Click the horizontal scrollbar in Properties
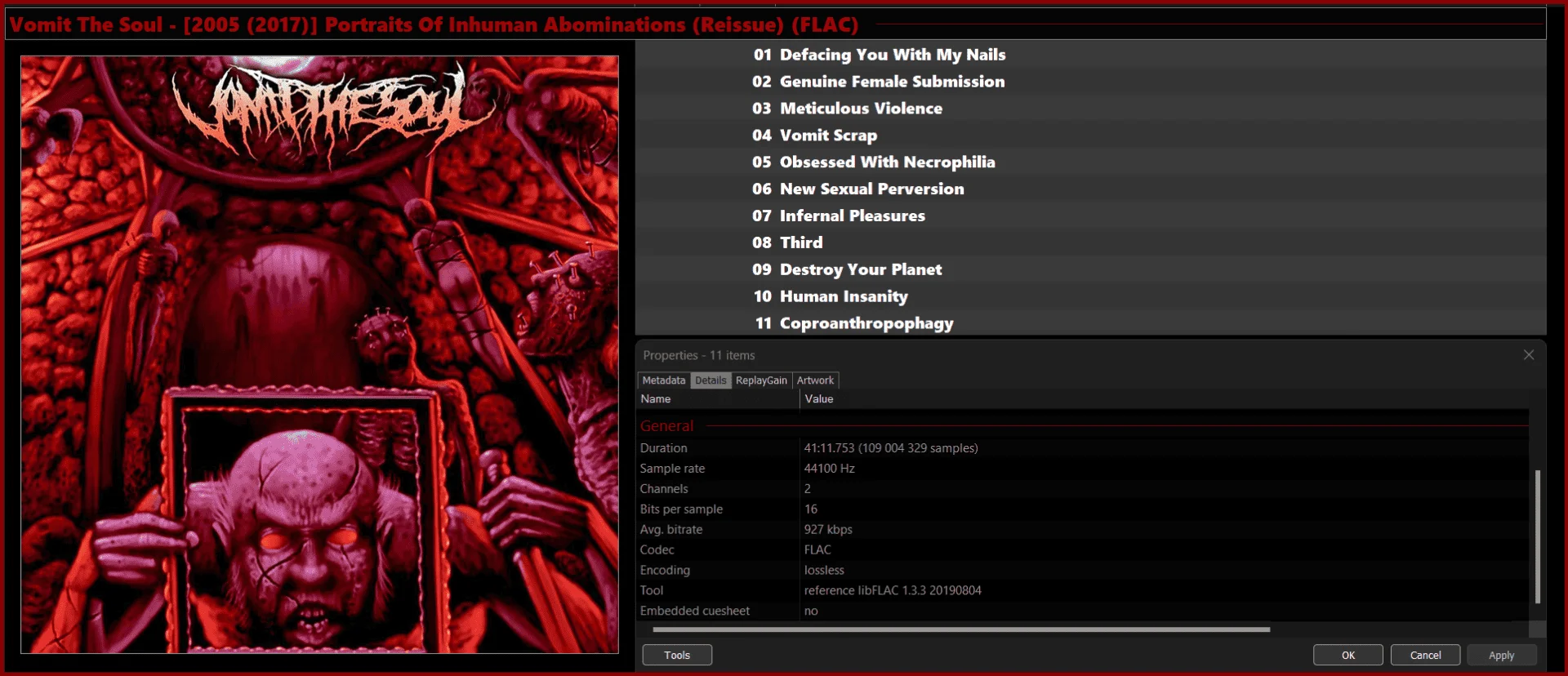 (961, 629)
